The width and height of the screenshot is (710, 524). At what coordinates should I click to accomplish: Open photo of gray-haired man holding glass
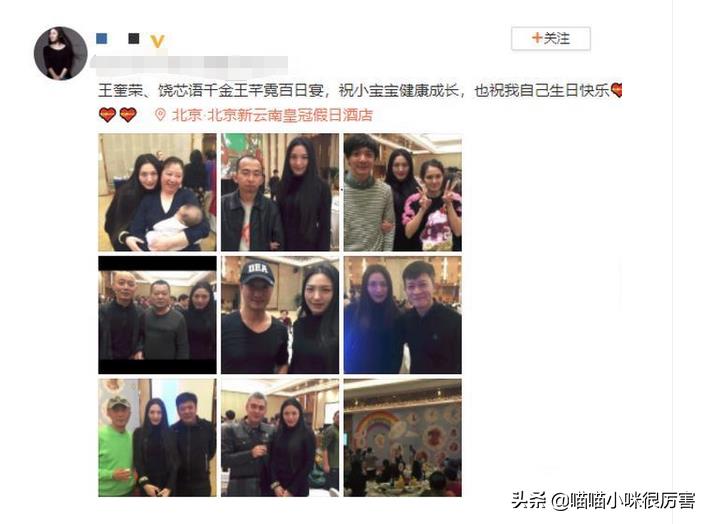coord(280,437)
